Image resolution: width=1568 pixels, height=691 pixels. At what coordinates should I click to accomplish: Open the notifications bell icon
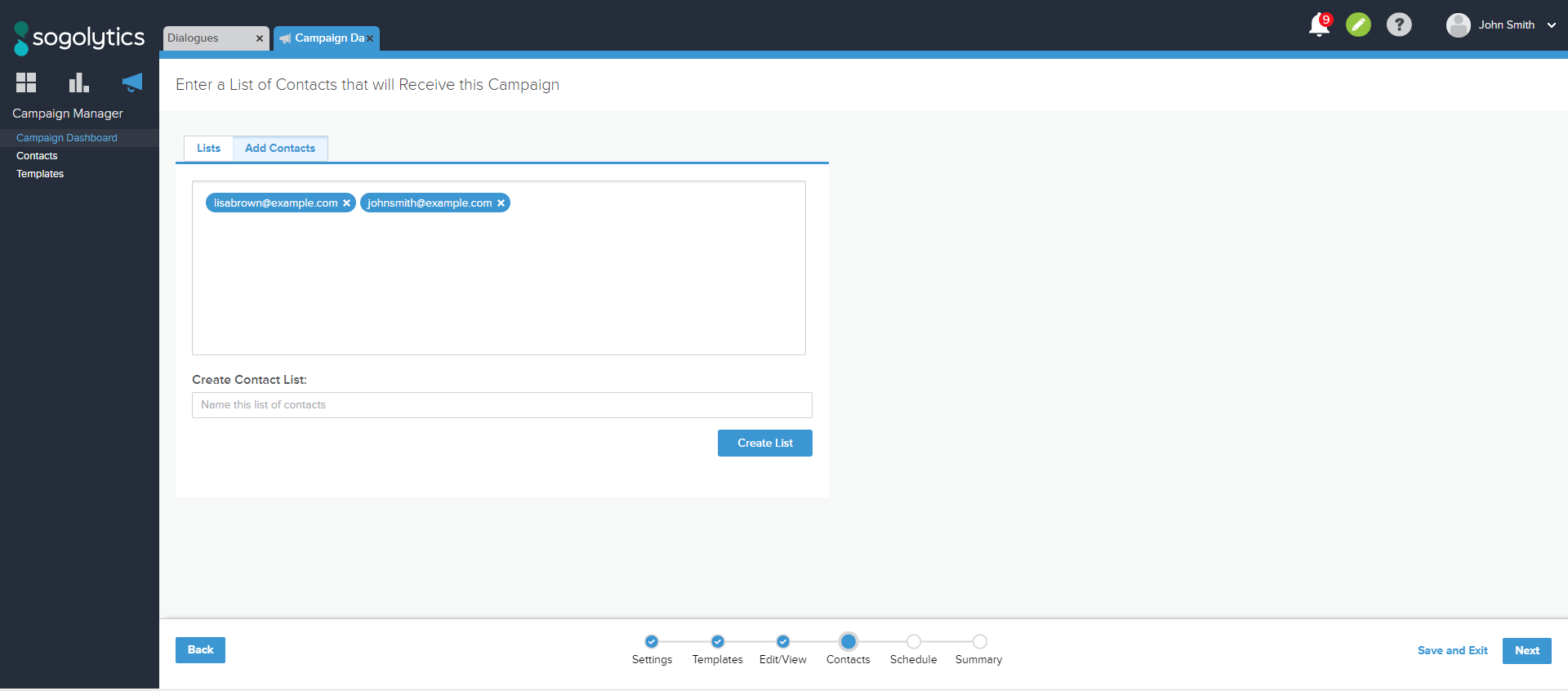point(1318,25)
